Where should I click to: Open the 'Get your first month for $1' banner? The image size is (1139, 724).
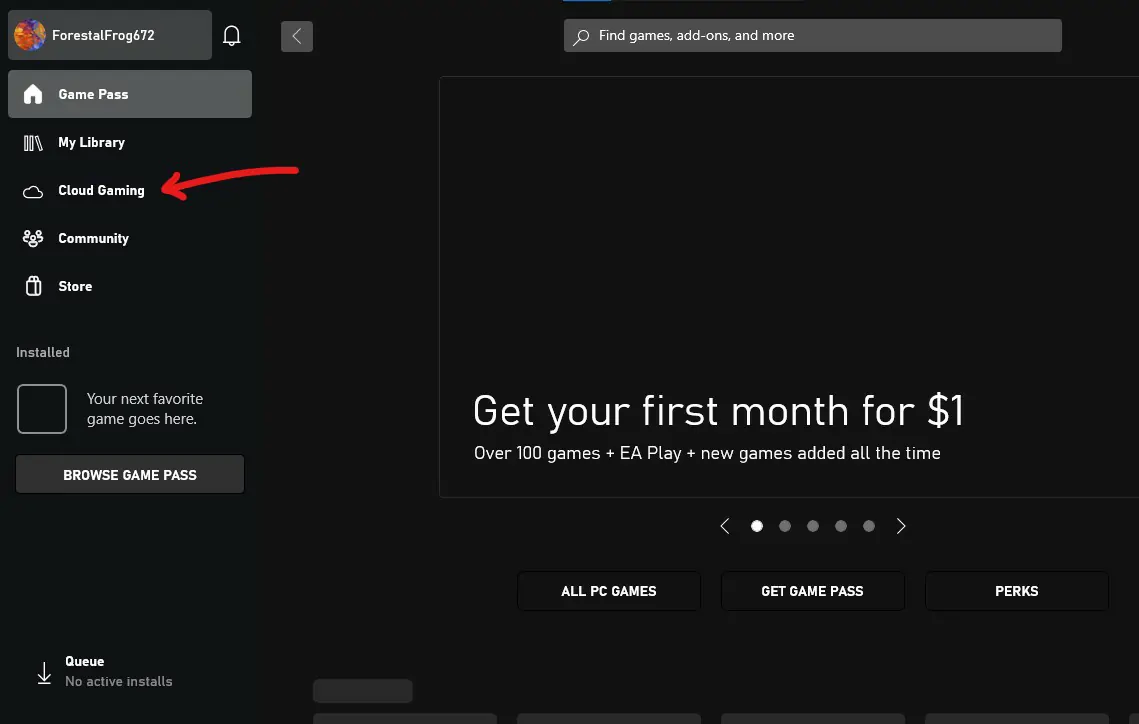(789, 287)
